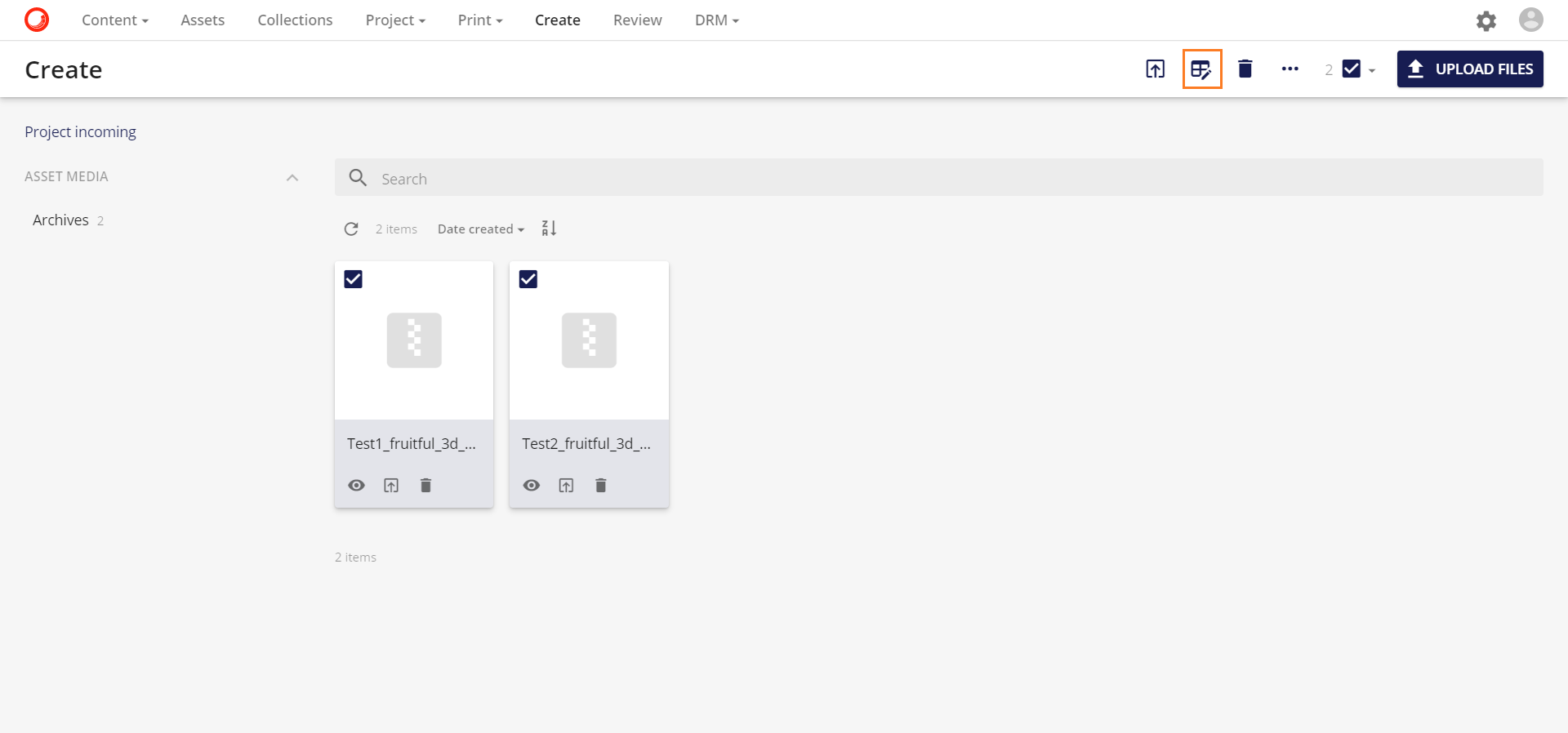Open the Review tab
This screenshot has height=733, width=1568.
[637, 20]
